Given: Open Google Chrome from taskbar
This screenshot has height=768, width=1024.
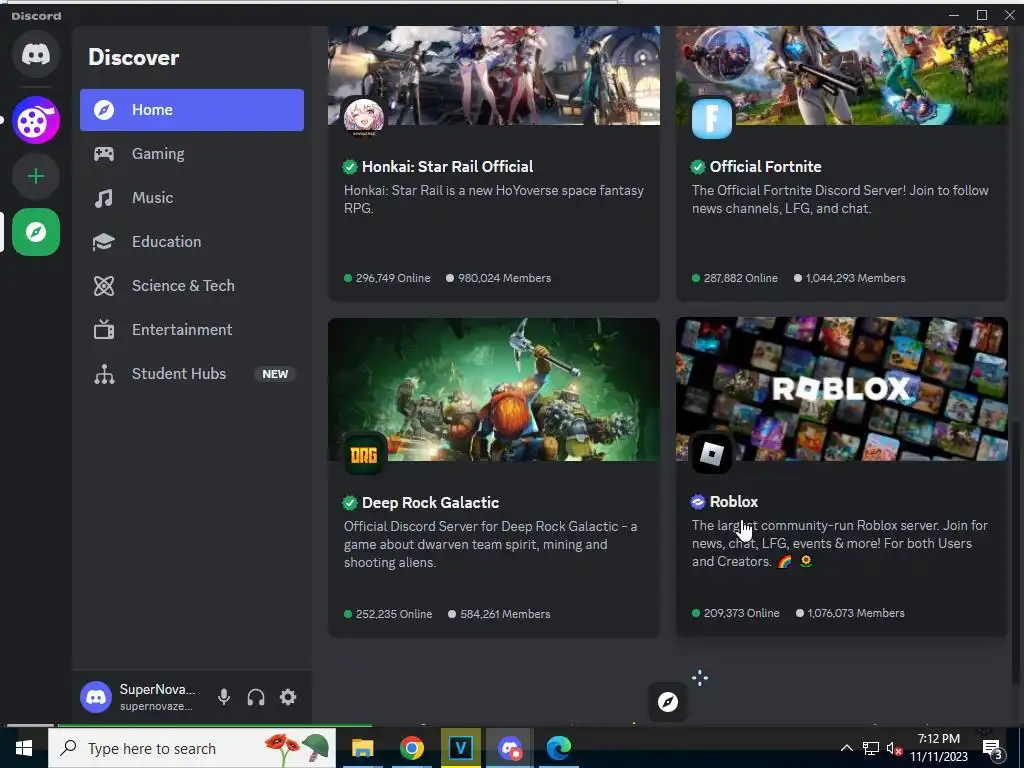Looking at the screenshot, I should click(411, 748).
